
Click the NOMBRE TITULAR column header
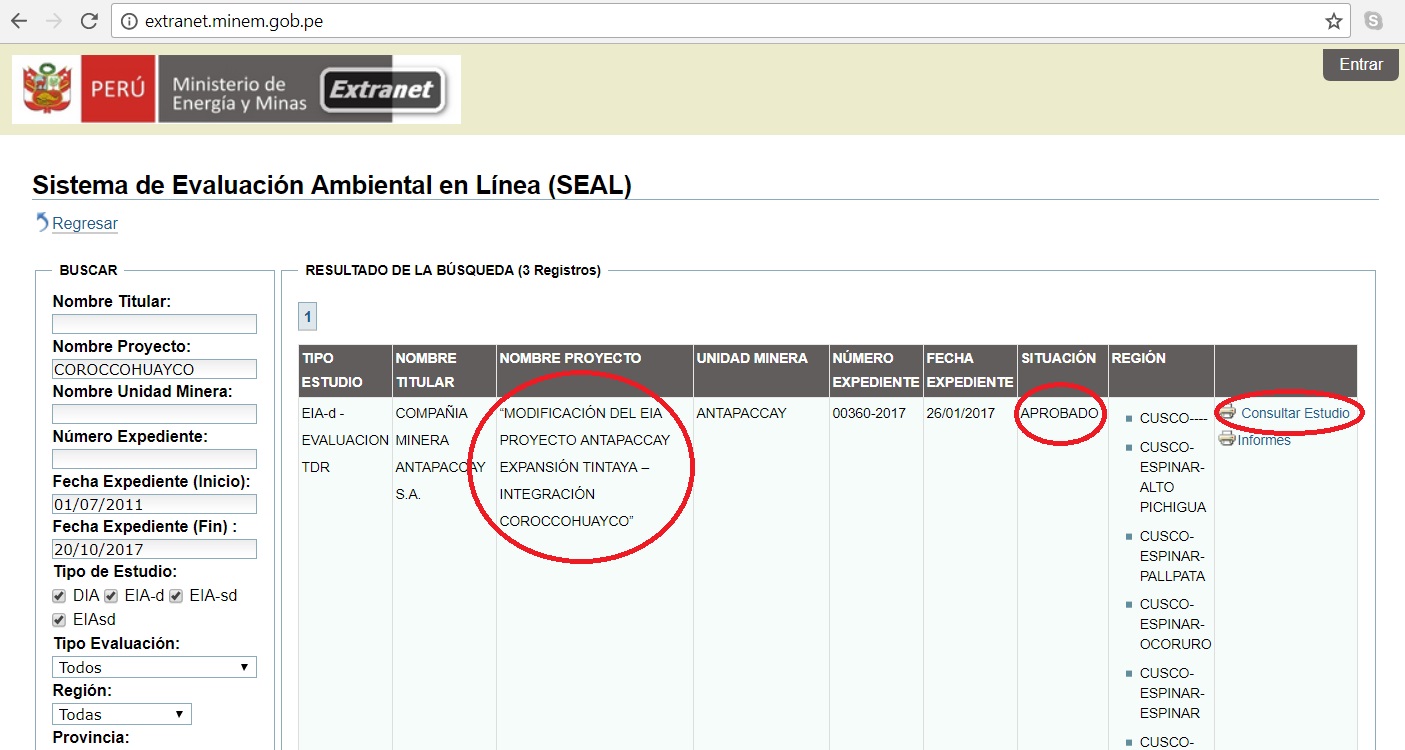444,370
